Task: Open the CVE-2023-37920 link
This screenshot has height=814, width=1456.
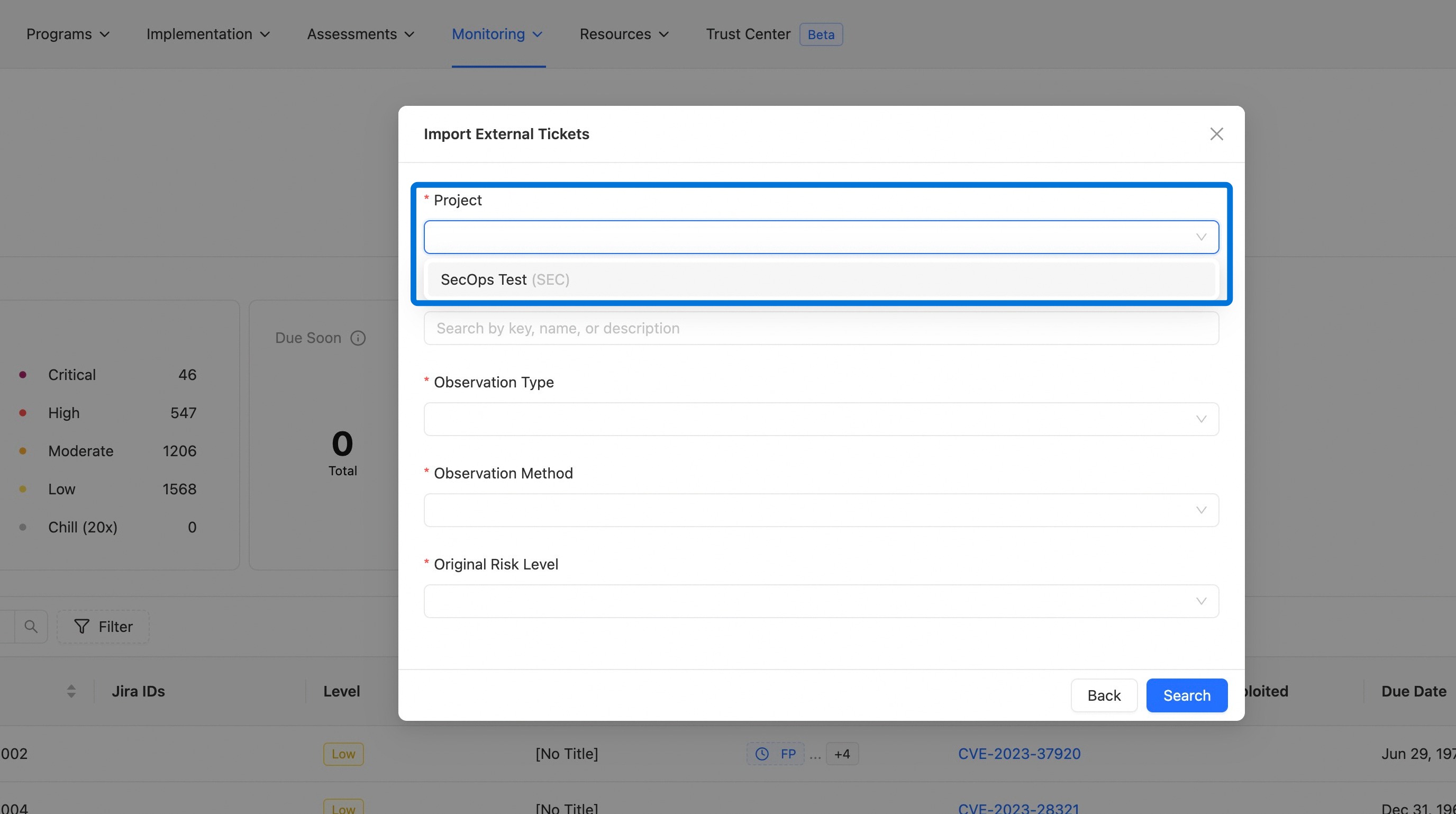Action: tap(1019, 754)
